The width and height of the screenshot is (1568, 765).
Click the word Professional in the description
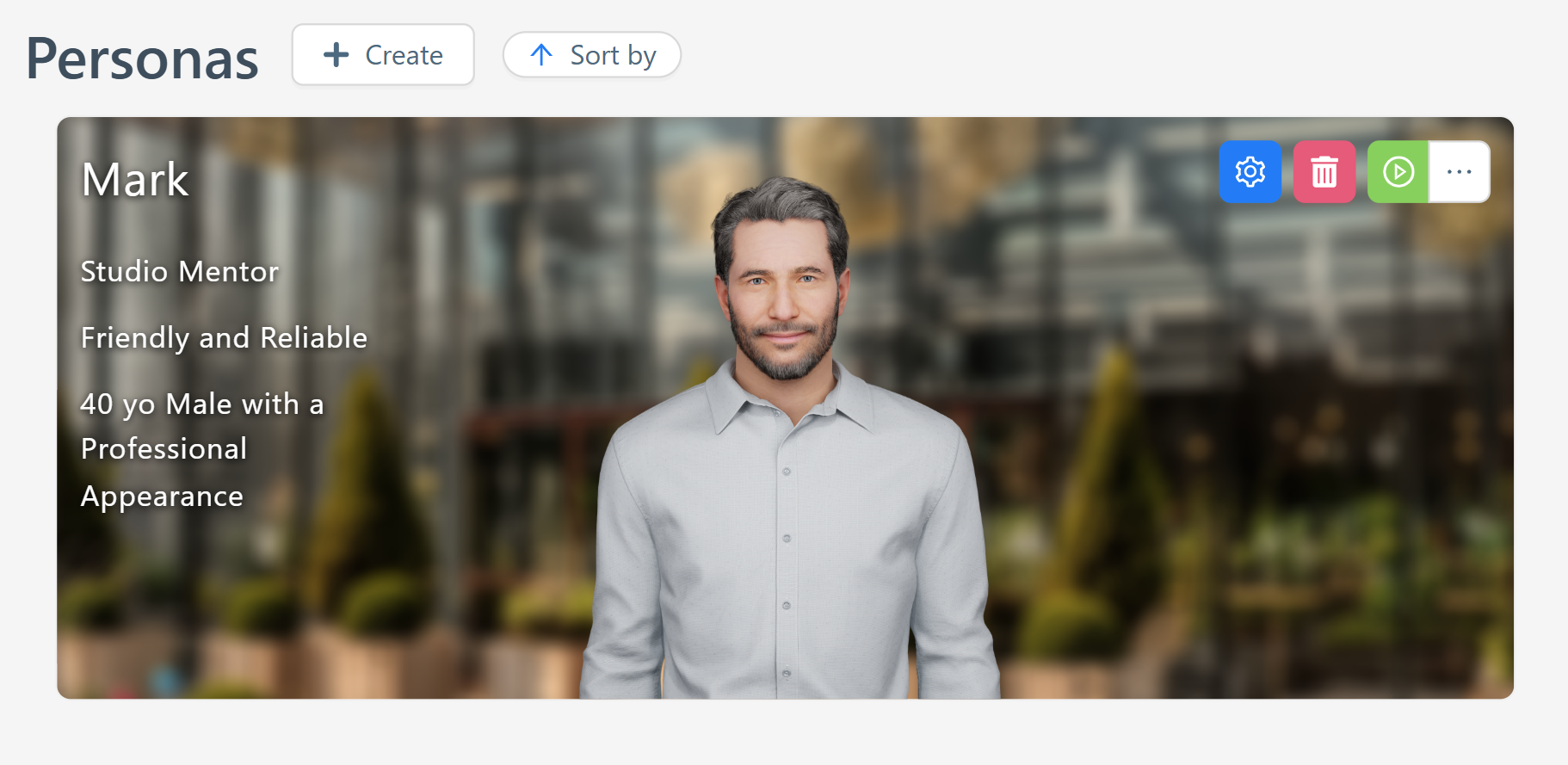pos(164,449)
